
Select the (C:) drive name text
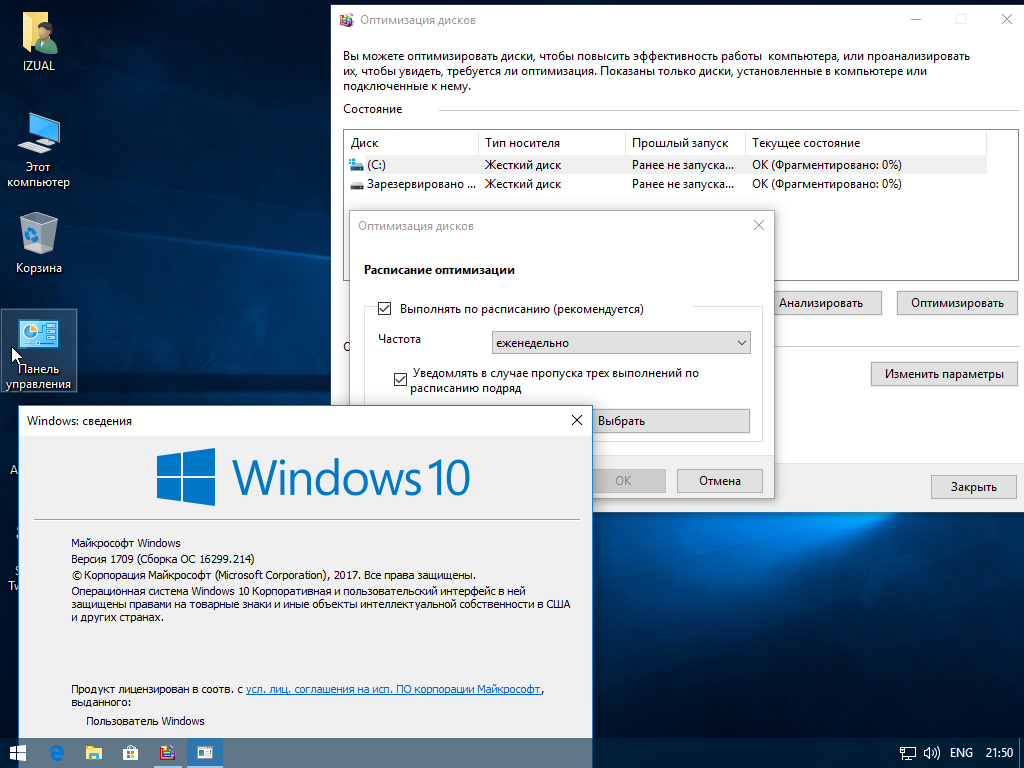point(376,165)
